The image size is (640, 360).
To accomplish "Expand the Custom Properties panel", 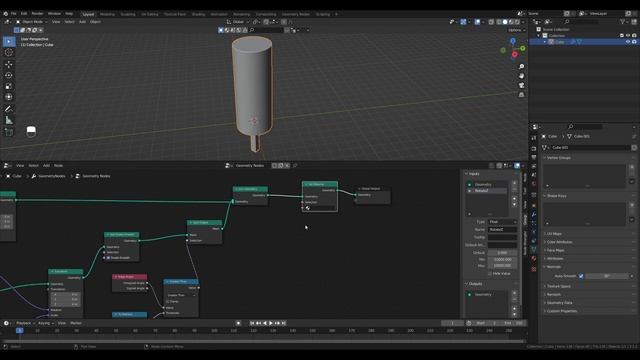I will coord(562,311).
